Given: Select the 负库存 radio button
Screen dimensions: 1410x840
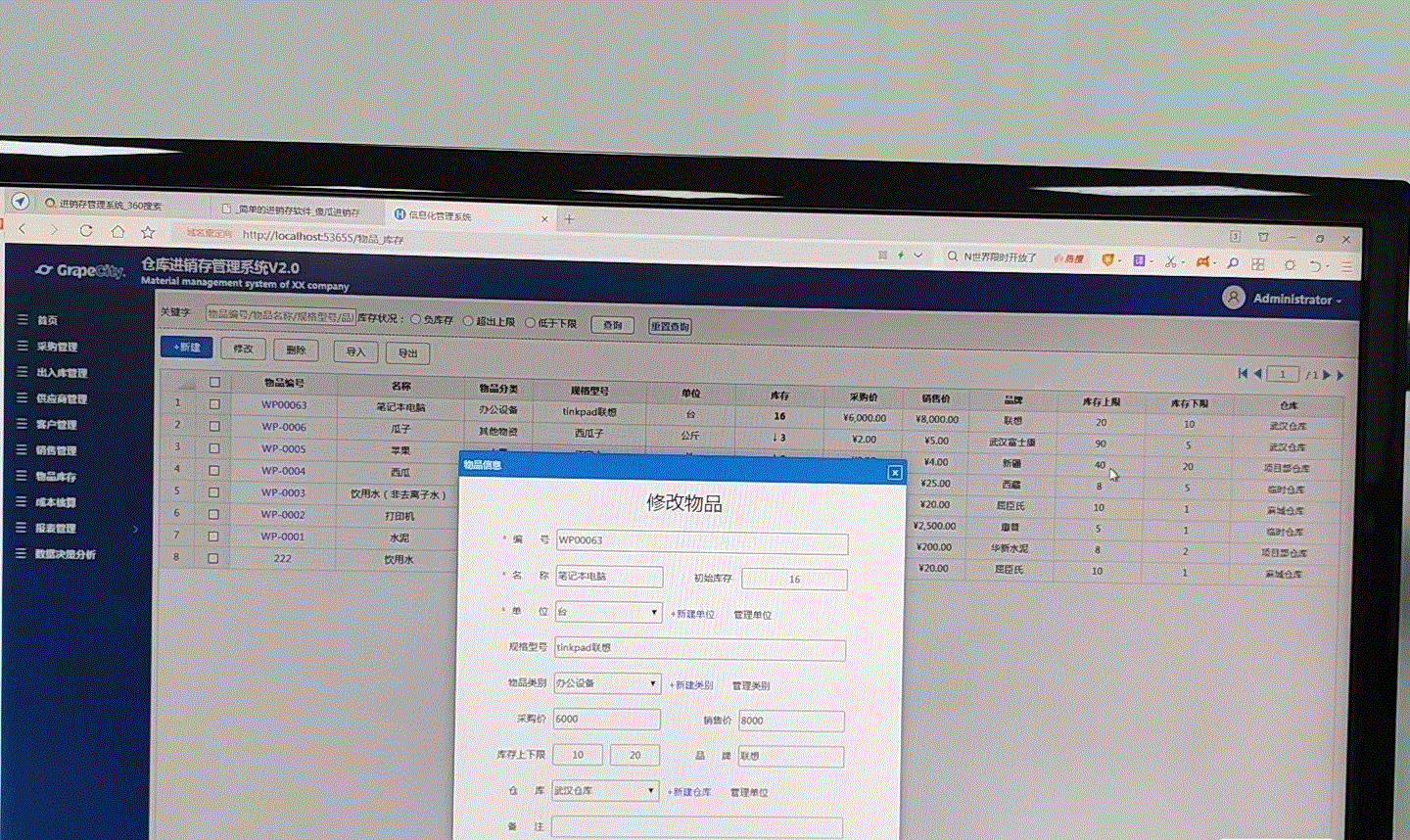Looking at the screenshot, I should click(416, 319).
